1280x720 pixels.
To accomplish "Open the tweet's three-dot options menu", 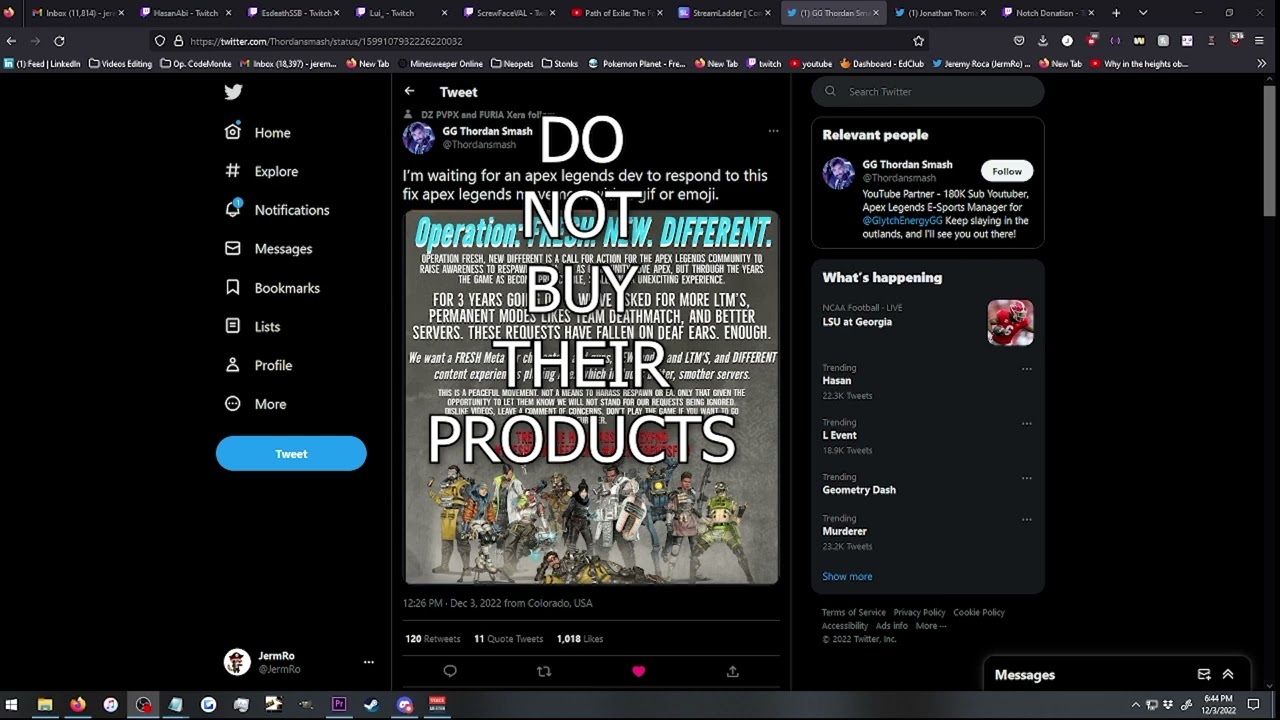I will [773, 131].
